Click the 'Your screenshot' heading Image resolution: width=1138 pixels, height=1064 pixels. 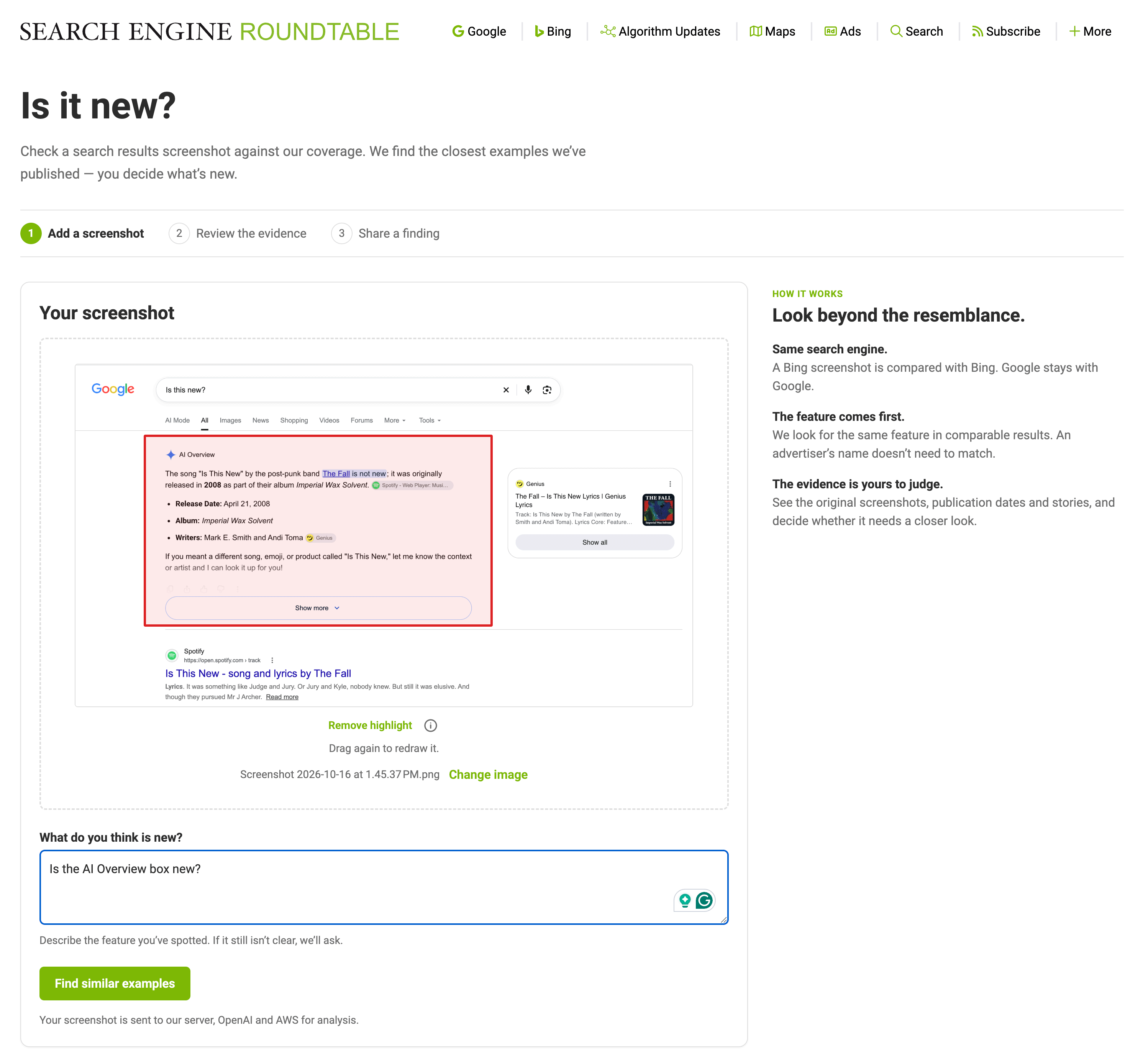click(x=107, y=313)
